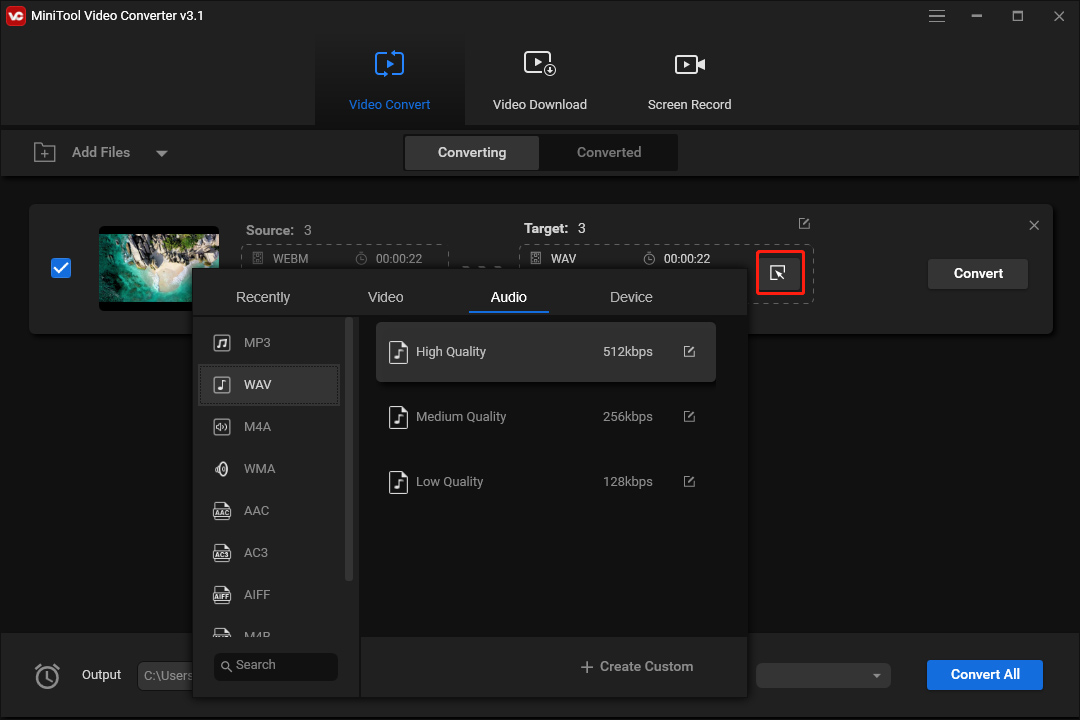Click the target duration 00:00:22

click(687, 258)
